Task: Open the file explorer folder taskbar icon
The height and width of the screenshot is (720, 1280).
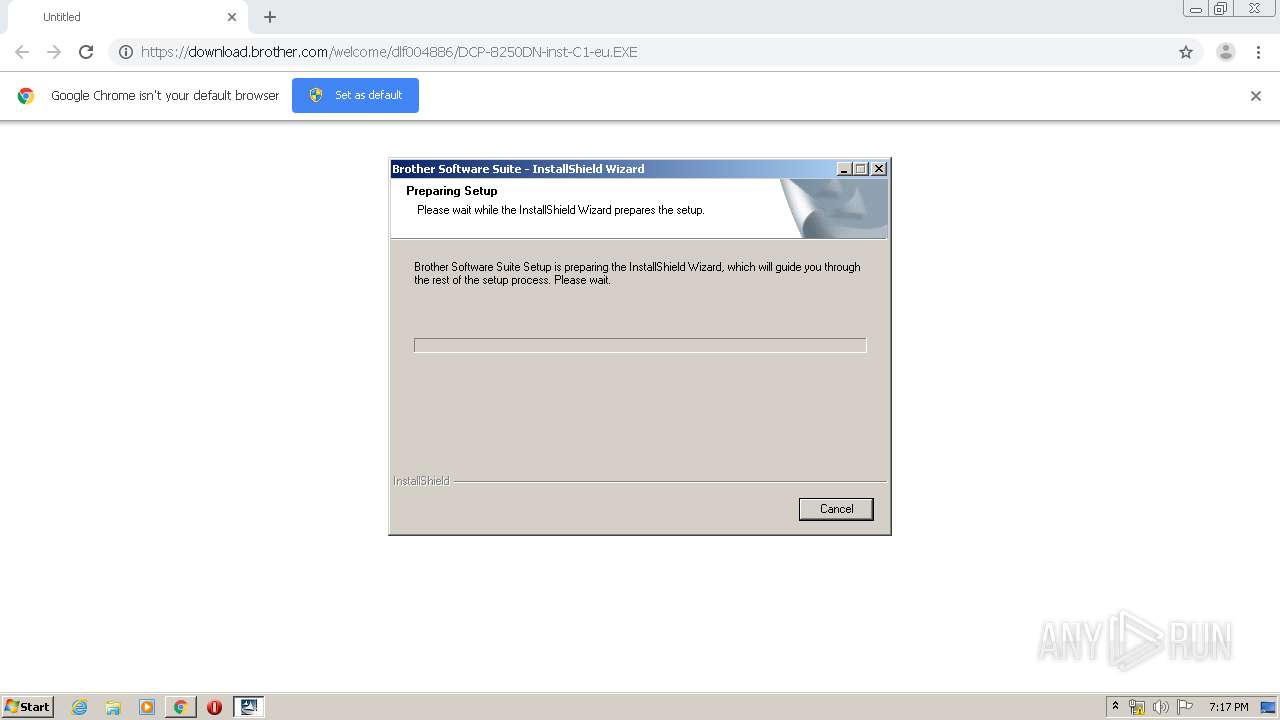Action: [113, 707]
